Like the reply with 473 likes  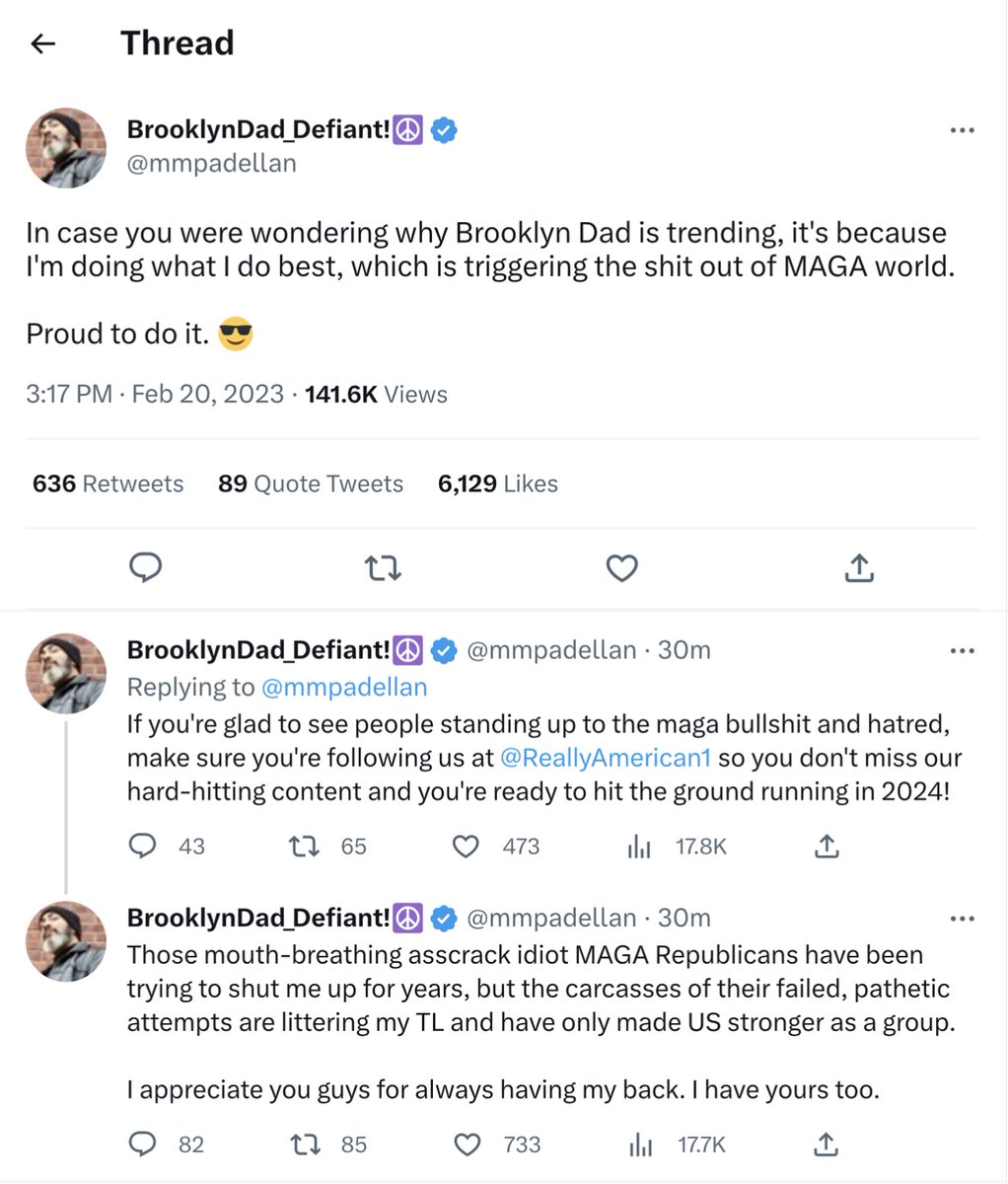pos(466,846)
